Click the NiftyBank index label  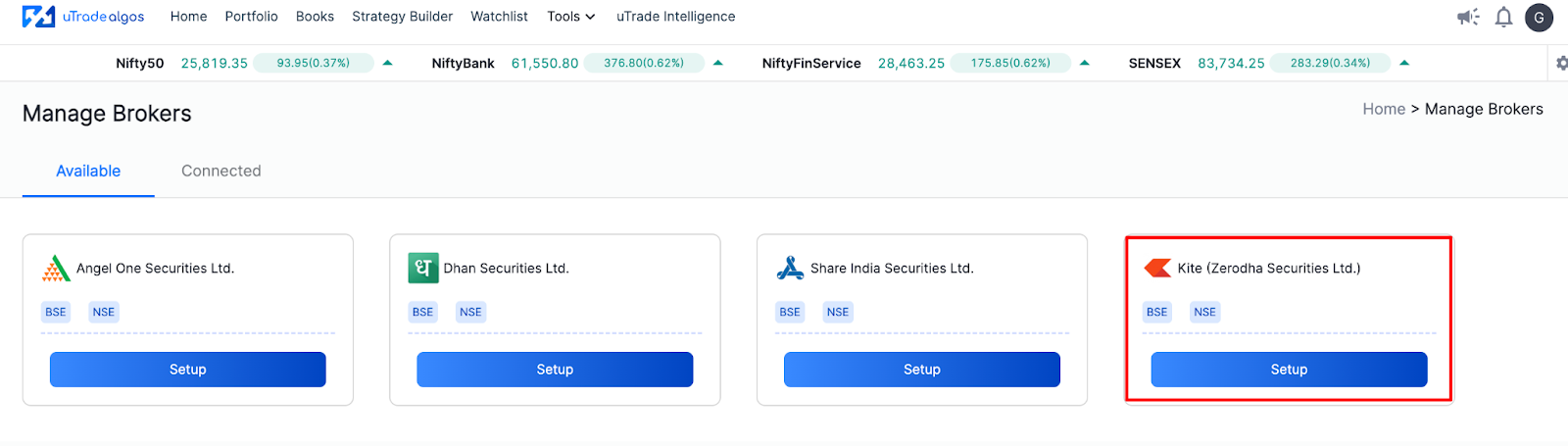464,63
